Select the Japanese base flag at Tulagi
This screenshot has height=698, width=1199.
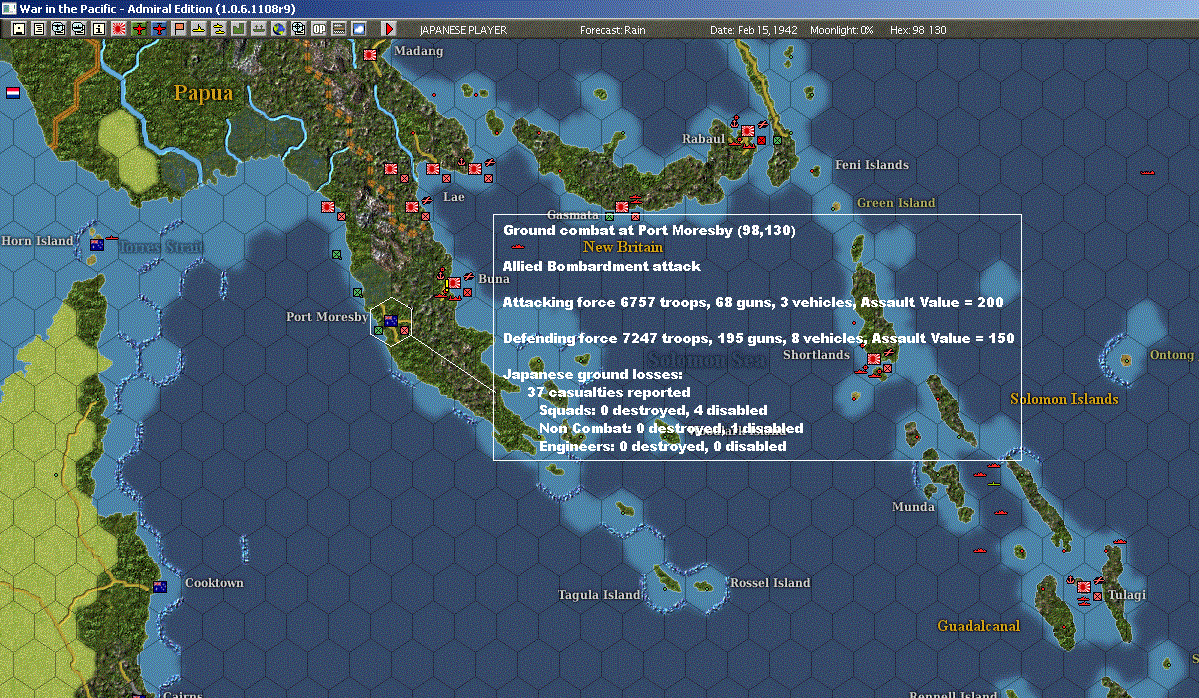[x=1084, y=586]
